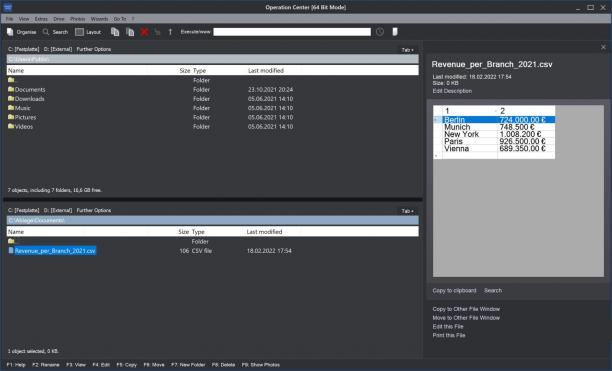Click the Pictures folder icon

[x=11, y=117]
